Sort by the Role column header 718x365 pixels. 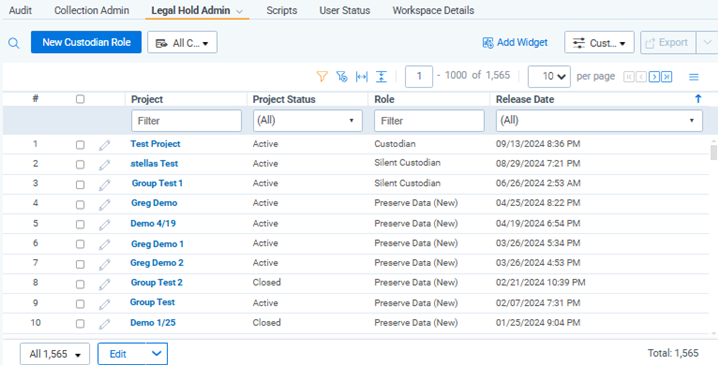[384, 99]
